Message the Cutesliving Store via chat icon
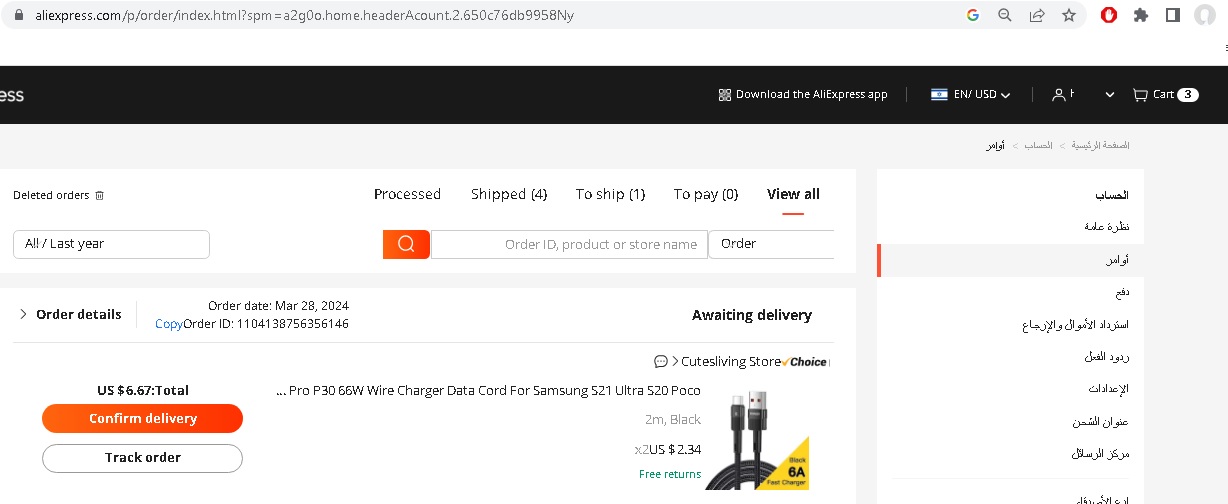This screenshot has width=1228, height=504. coord(661,362)
